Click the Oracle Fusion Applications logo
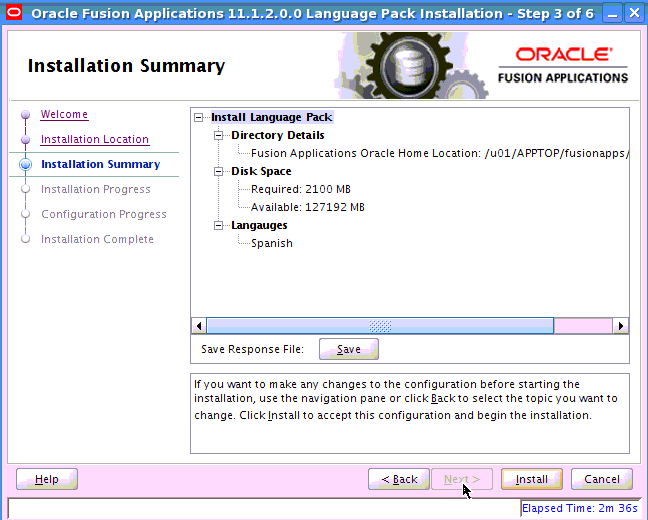The width and height of the screenshot is (648, 520). click(563, 65)
